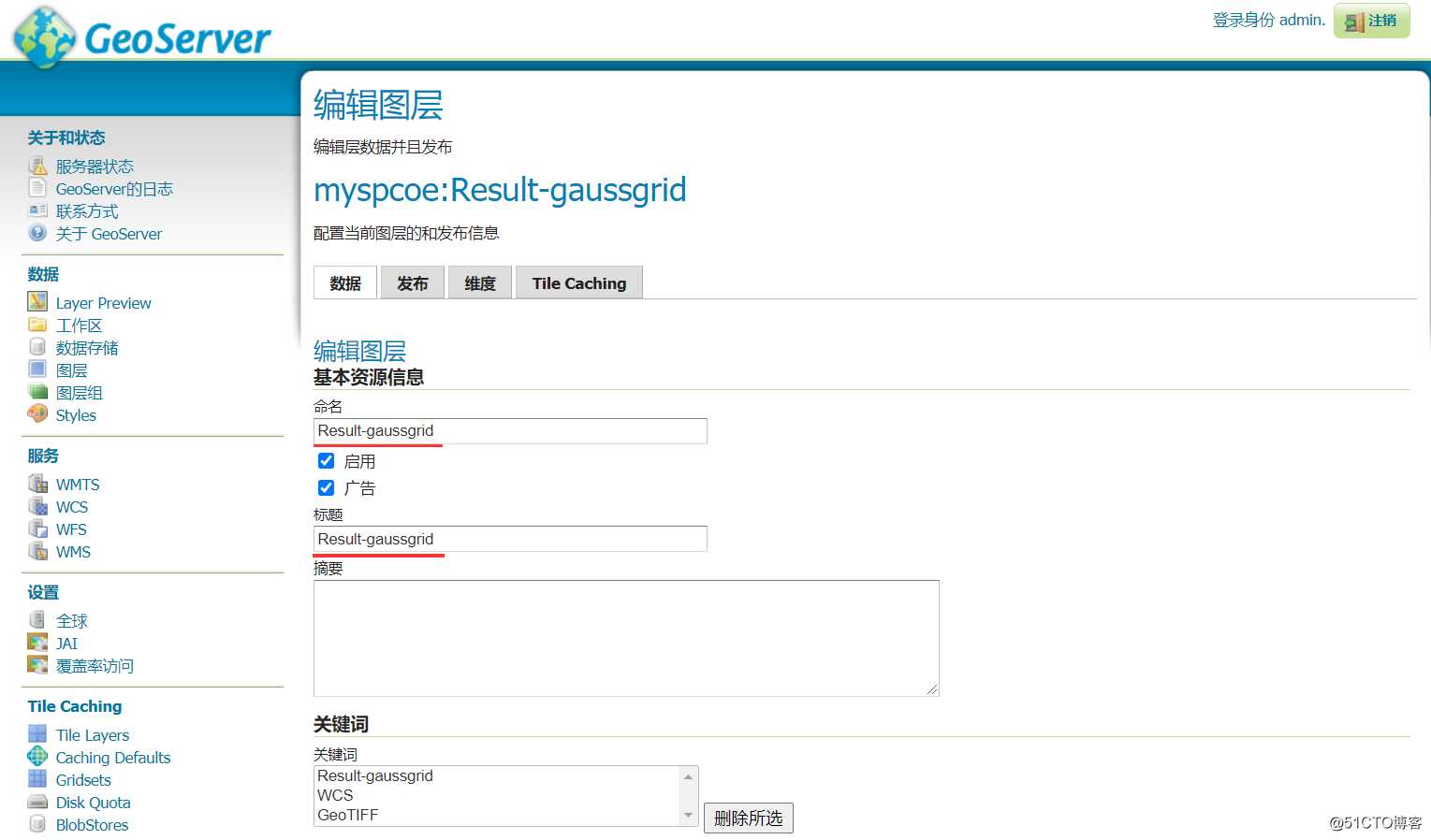Viewport: 1431px width, 840px height.
Task: Click the WMS service icon
Action: click(37, 550)
